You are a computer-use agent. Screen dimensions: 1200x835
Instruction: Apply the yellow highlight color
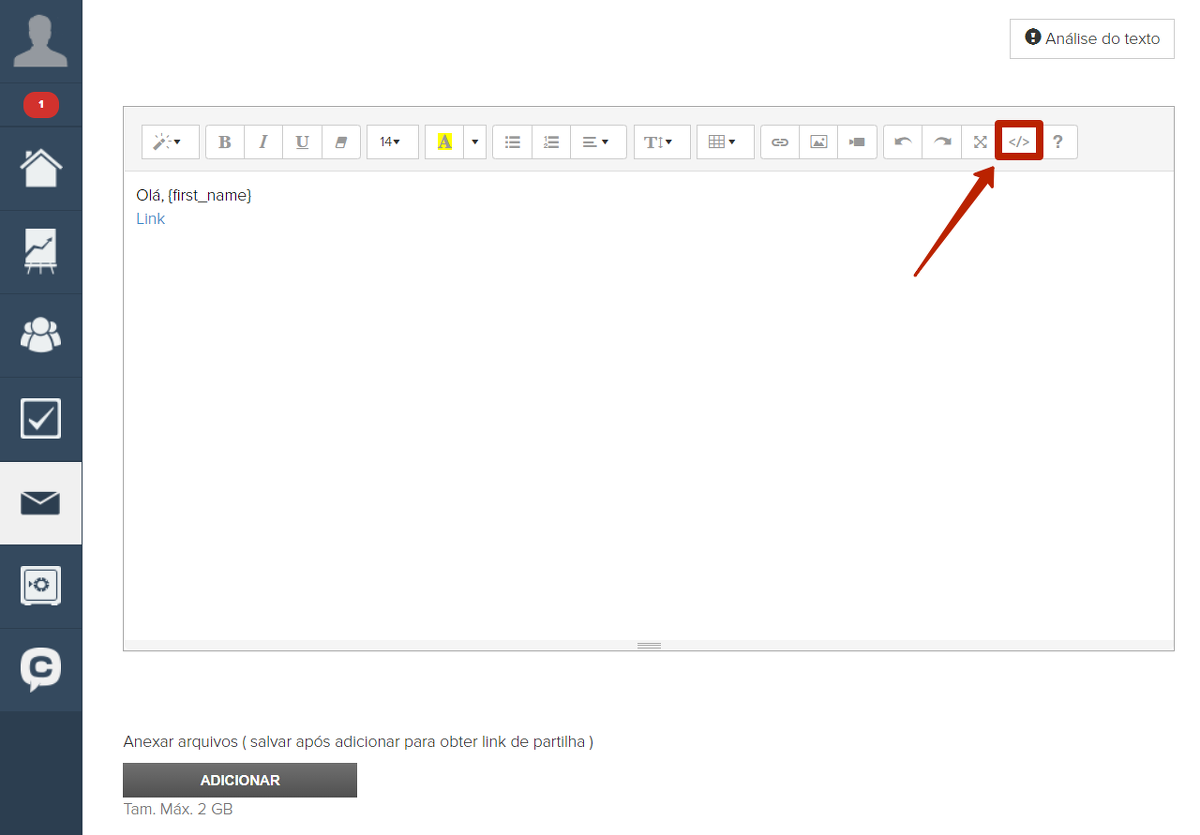(x=444, y=142)
